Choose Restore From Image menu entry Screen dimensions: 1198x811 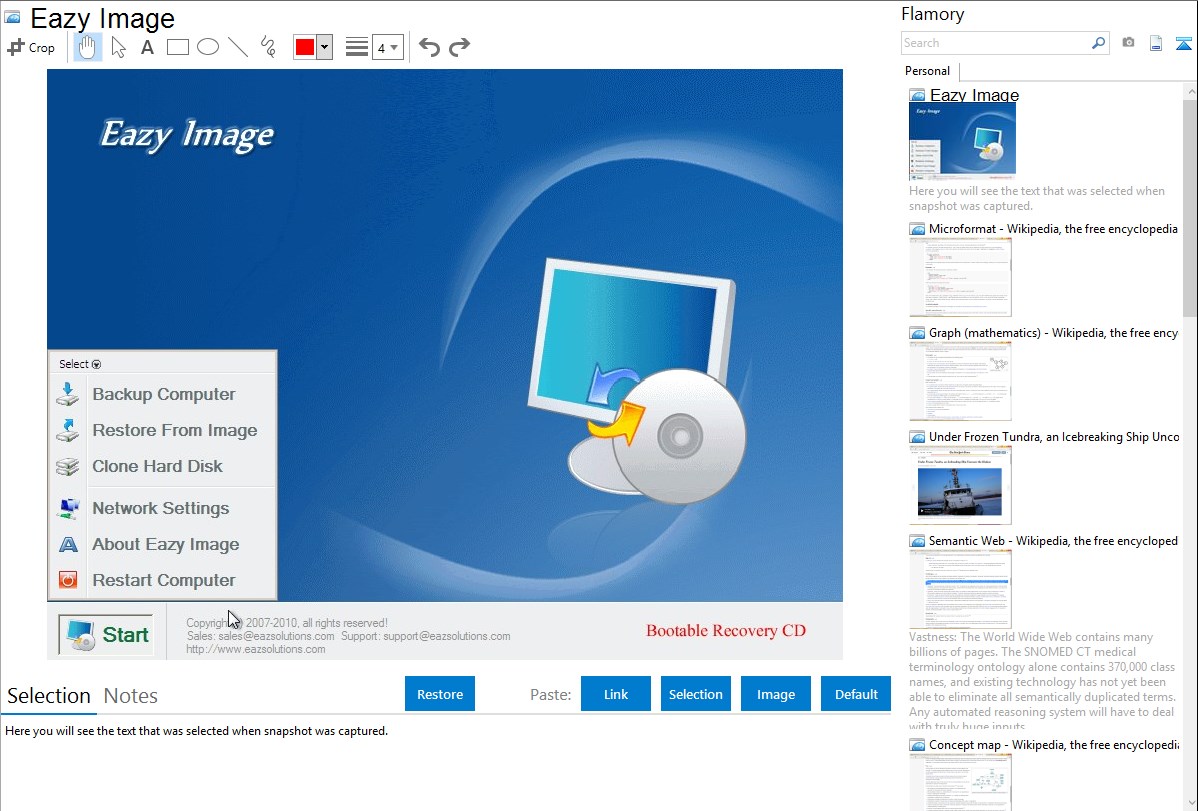[174, 430]
